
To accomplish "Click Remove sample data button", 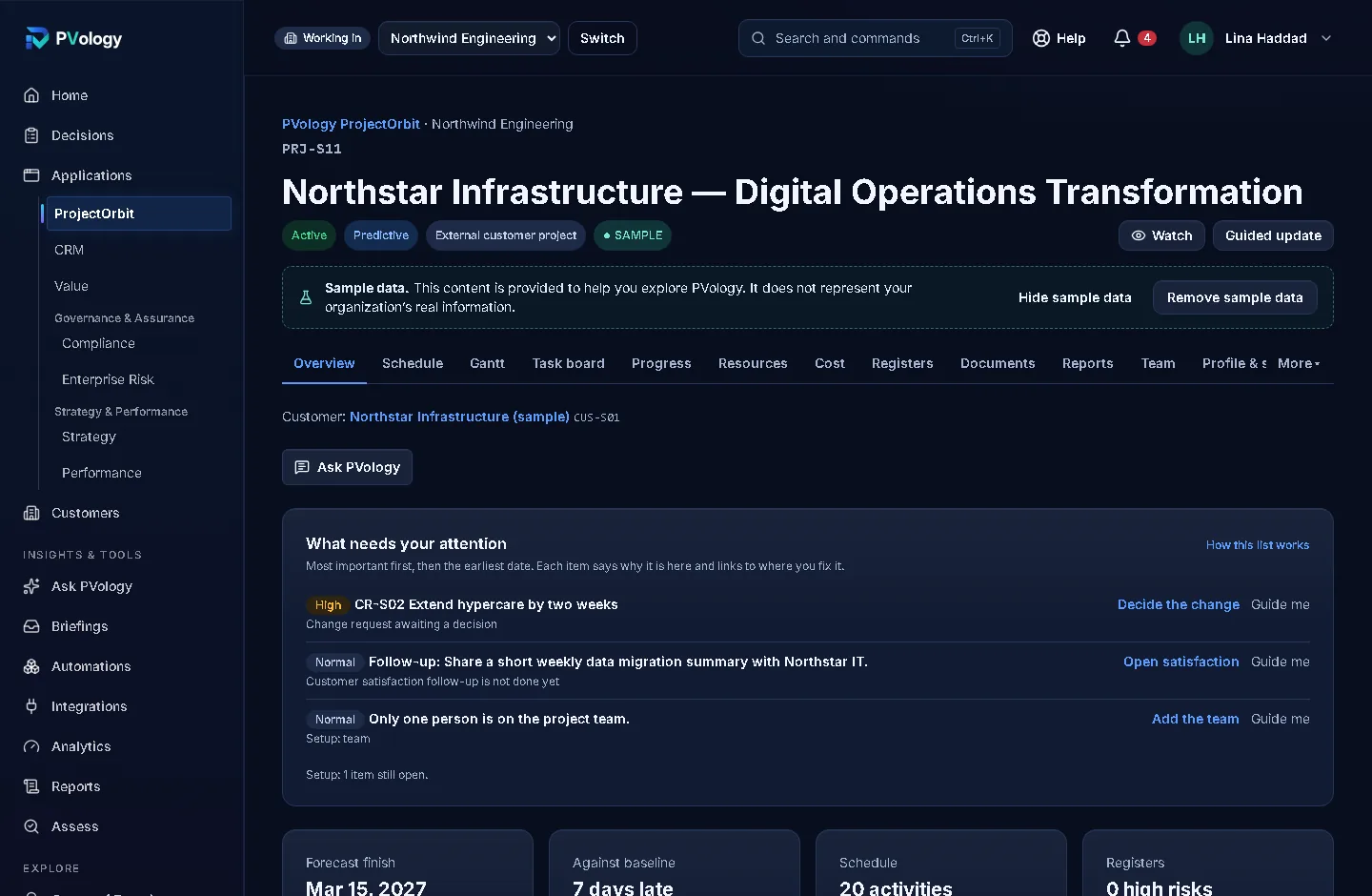I will pyautogui.click(x=1235, y=297).
